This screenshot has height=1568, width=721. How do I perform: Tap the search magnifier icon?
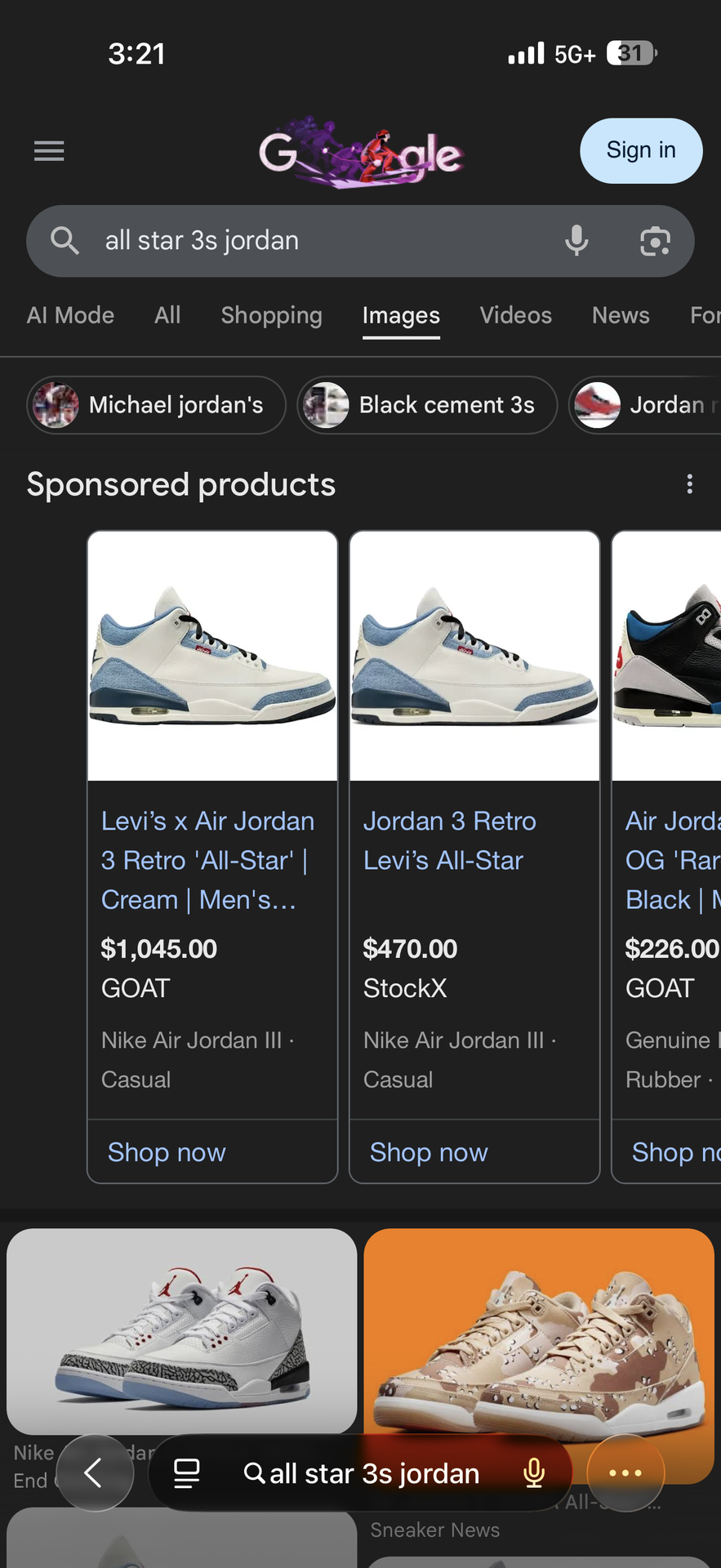click(65, 241)
